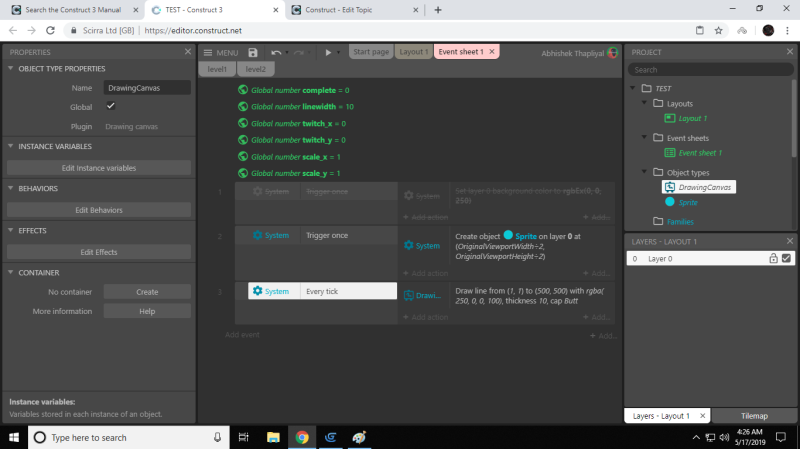The image size is (800, 449).
Task: Close the Properties panel
Action: tap(188, 52)
